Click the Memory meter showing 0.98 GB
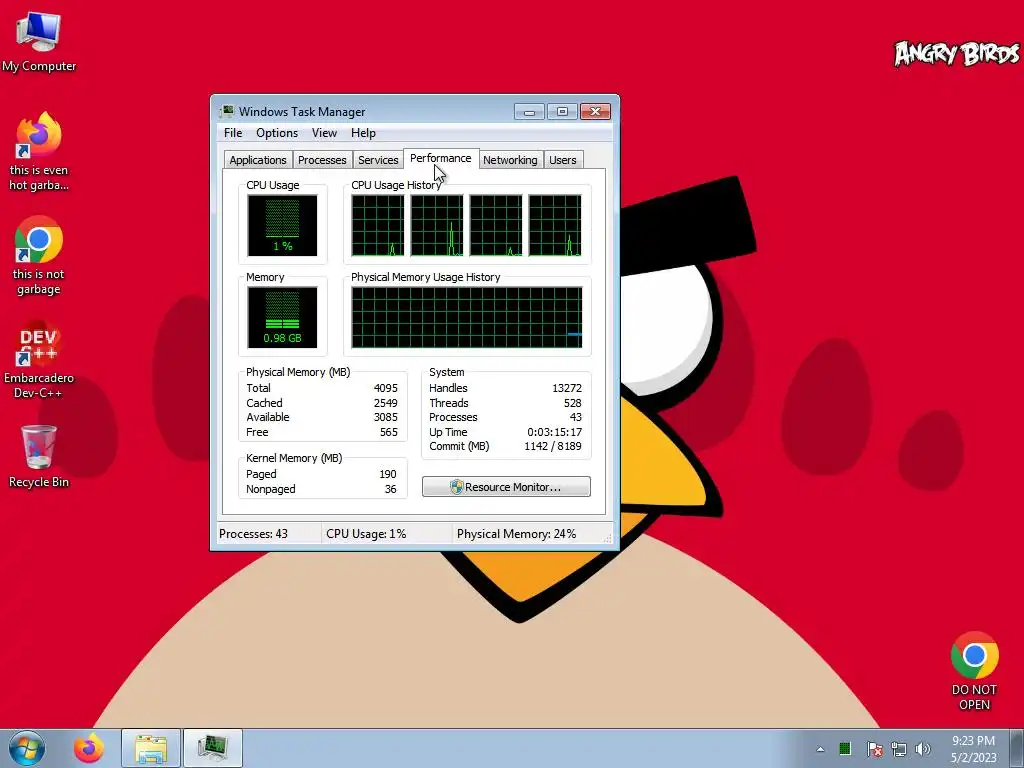 coord(282,317)
